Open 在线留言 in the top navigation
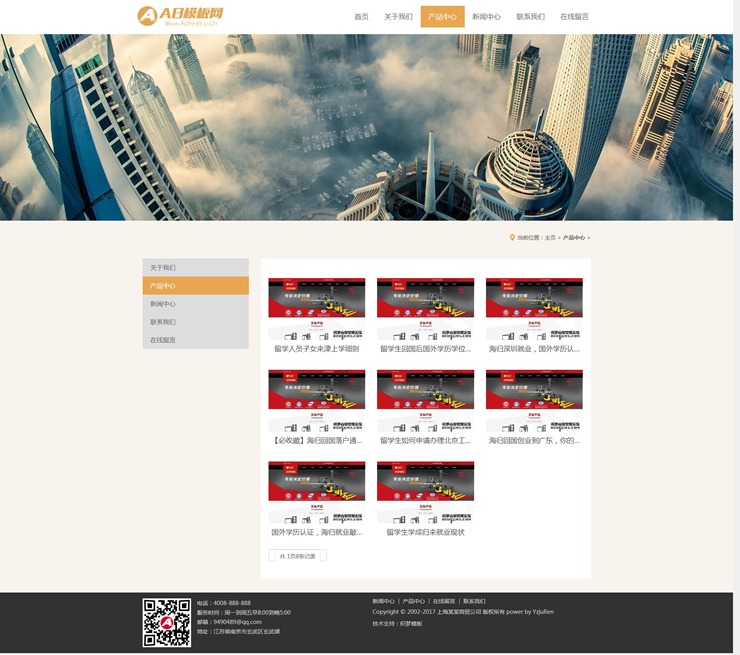This screenshot has height=655, width=740. (x=574, y=17)
